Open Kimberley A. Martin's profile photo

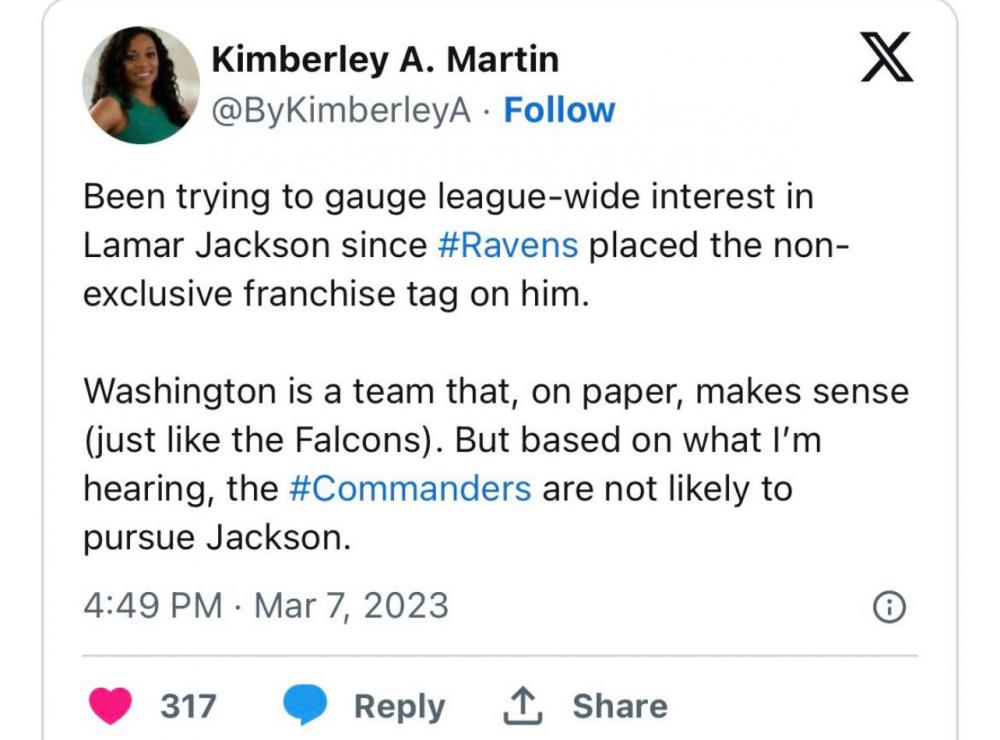click(141, 85)
